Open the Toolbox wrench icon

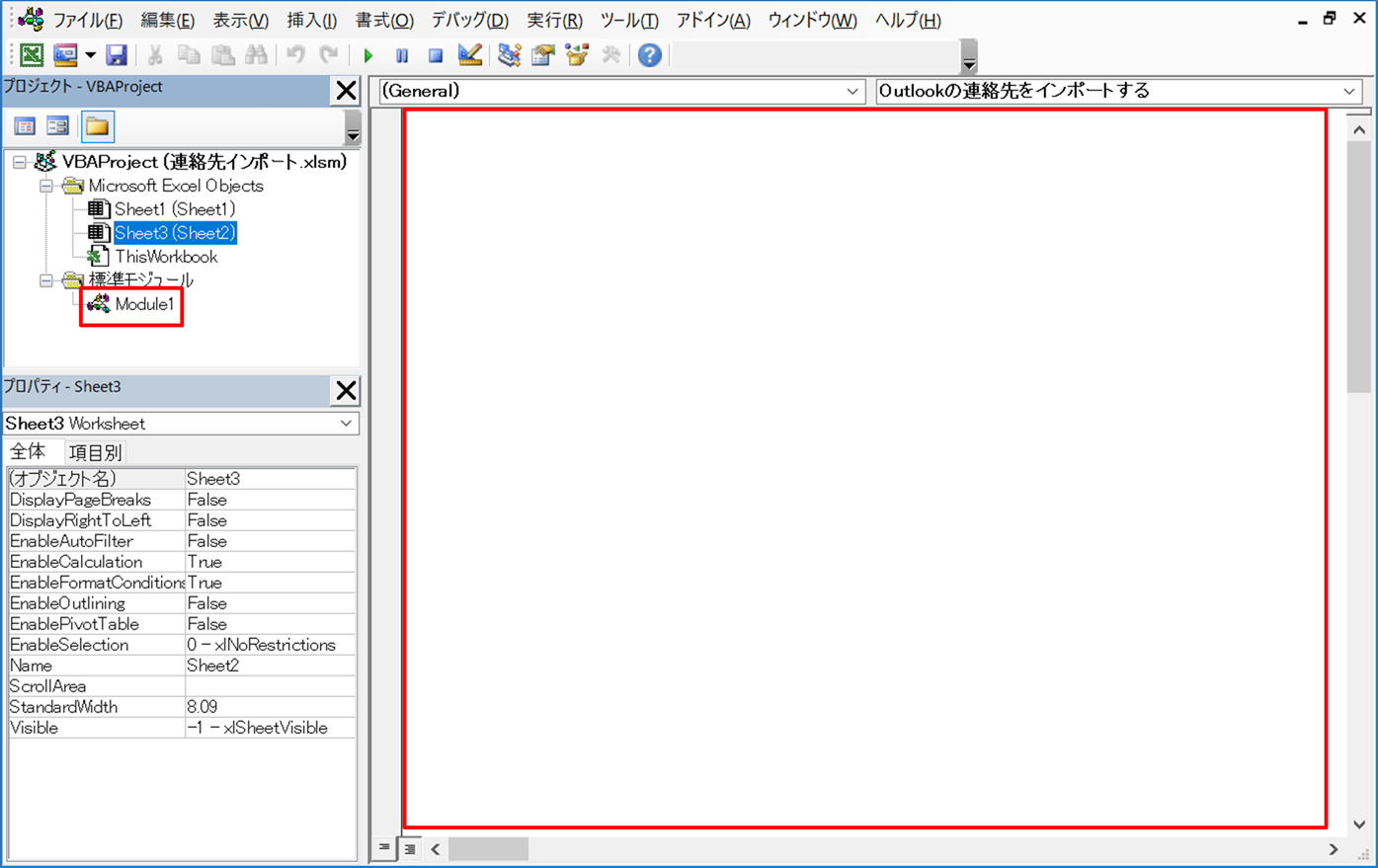click(611, 55)
